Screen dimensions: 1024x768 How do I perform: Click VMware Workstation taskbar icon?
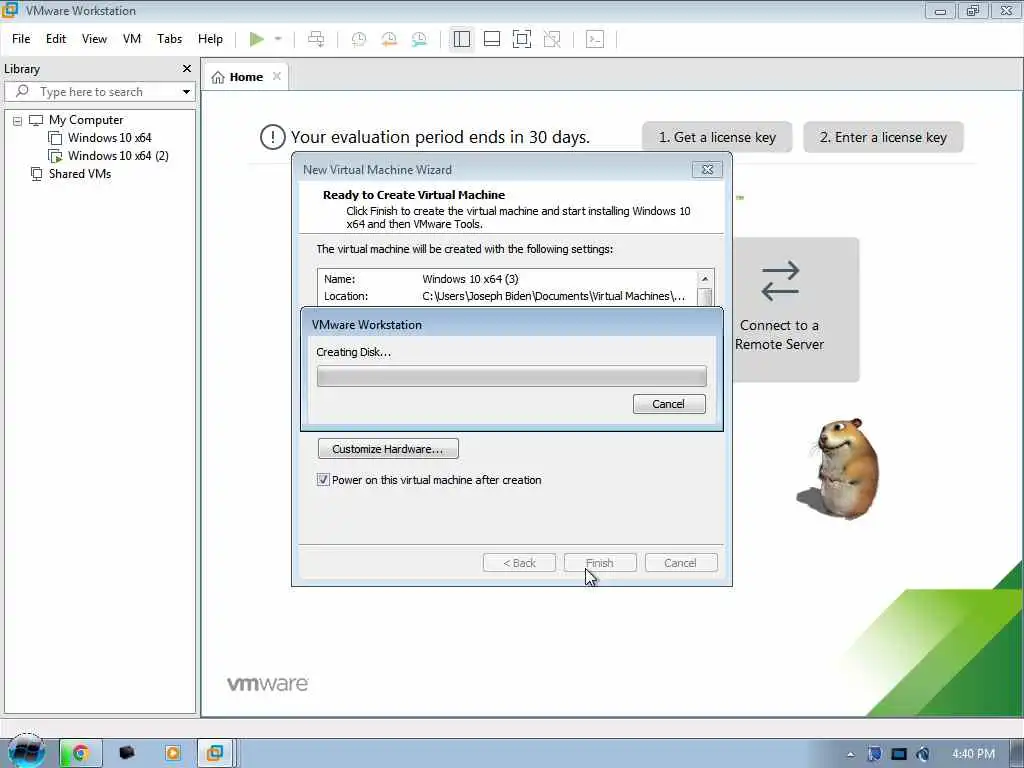pyautogui.click(x=215, y=754)
